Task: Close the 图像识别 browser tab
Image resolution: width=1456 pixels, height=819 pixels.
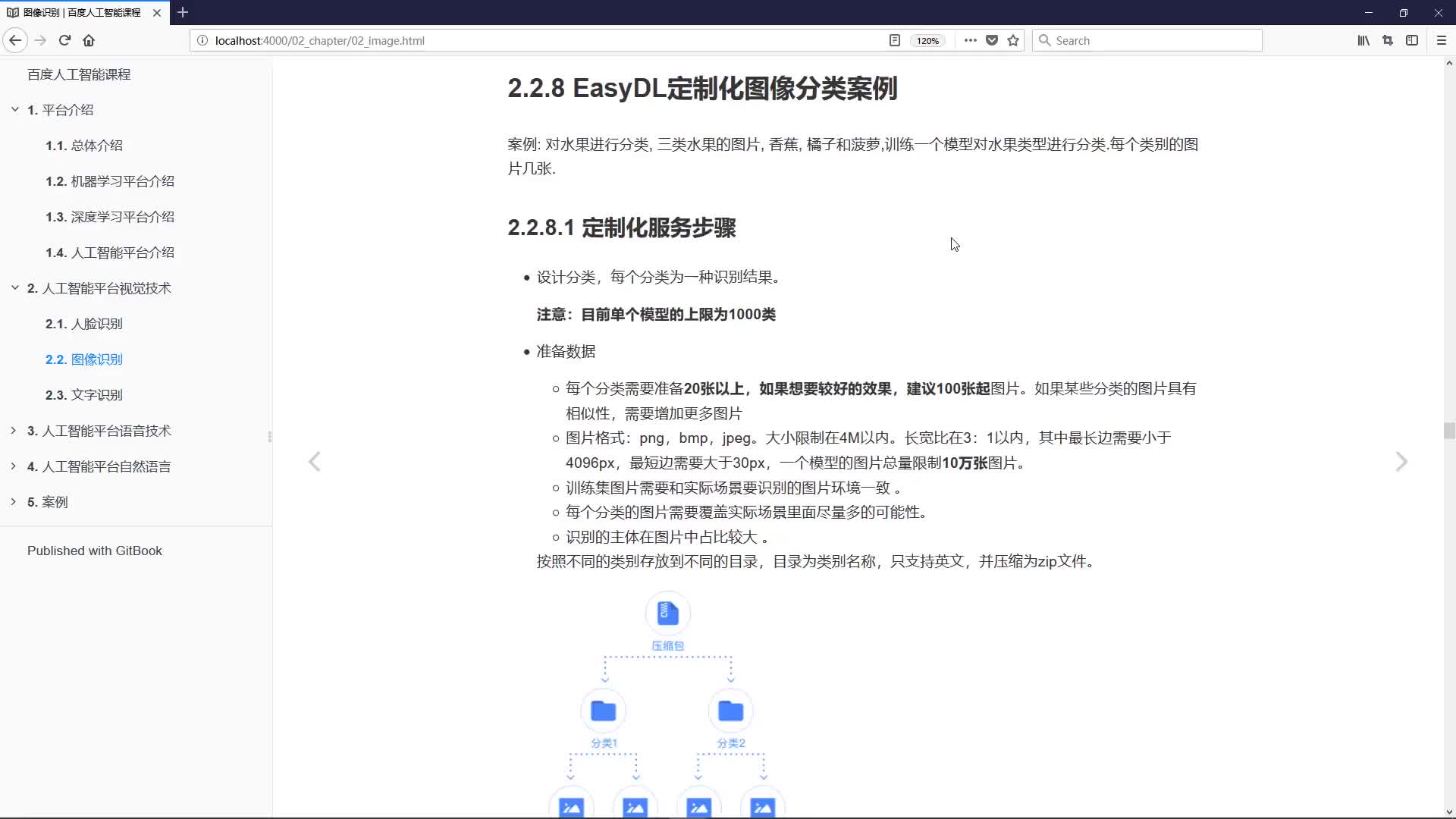Action: click(157, 12)
